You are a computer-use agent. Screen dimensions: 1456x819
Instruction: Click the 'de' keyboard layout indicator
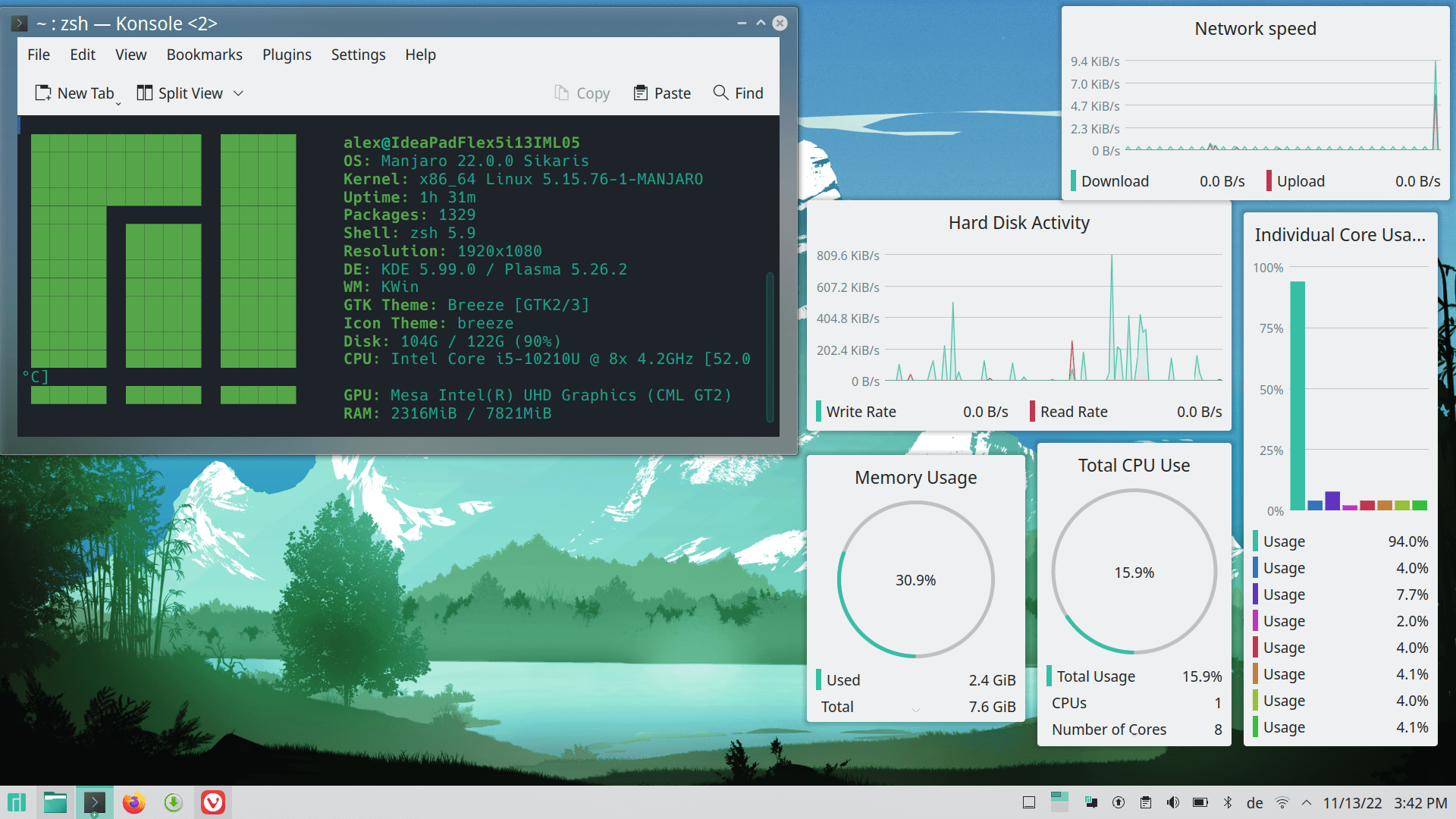pyautogui.click(x=1255, y=803)
